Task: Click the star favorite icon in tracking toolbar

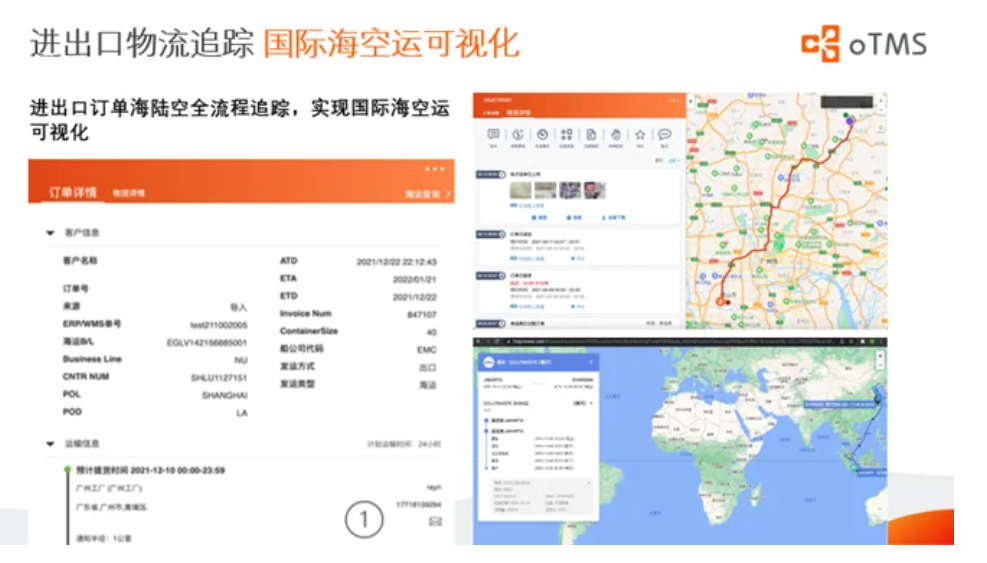Action: (640, 135)
